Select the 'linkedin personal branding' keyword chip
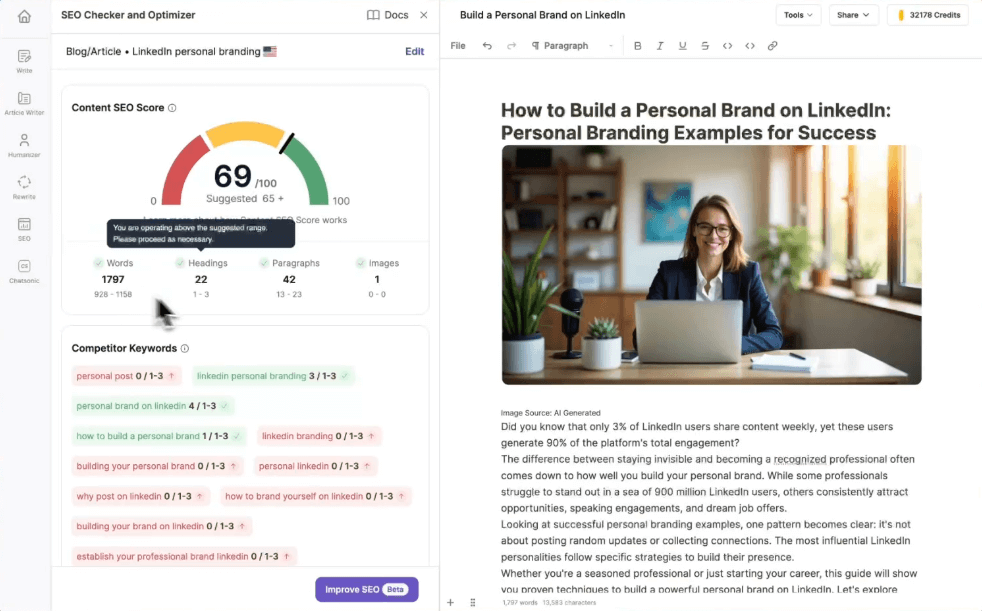This screenshot has height=611, width=982. pyautogui.click(x=273, y=376)
